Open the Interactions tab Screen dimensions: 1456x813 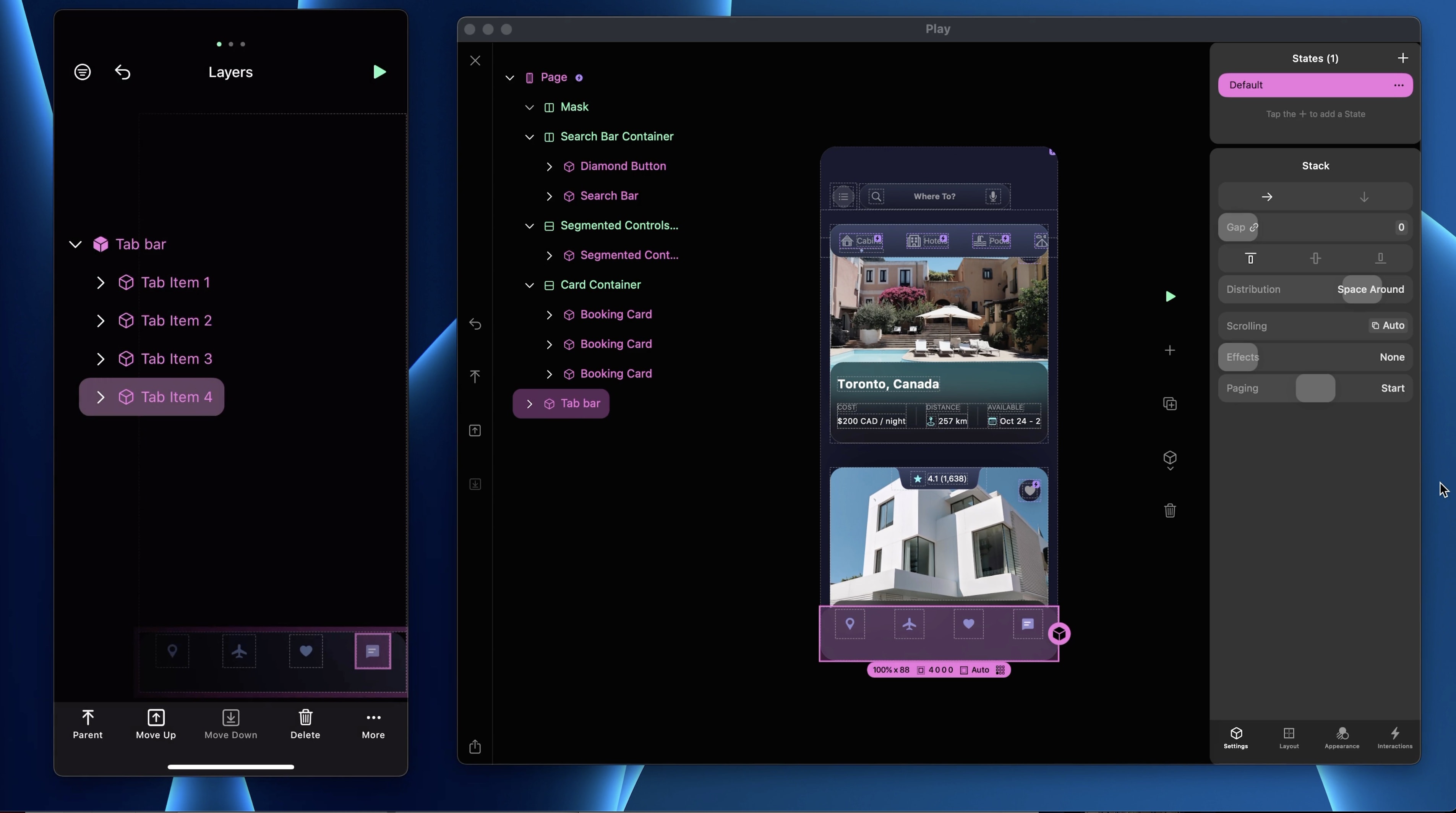pos(1394,737)
